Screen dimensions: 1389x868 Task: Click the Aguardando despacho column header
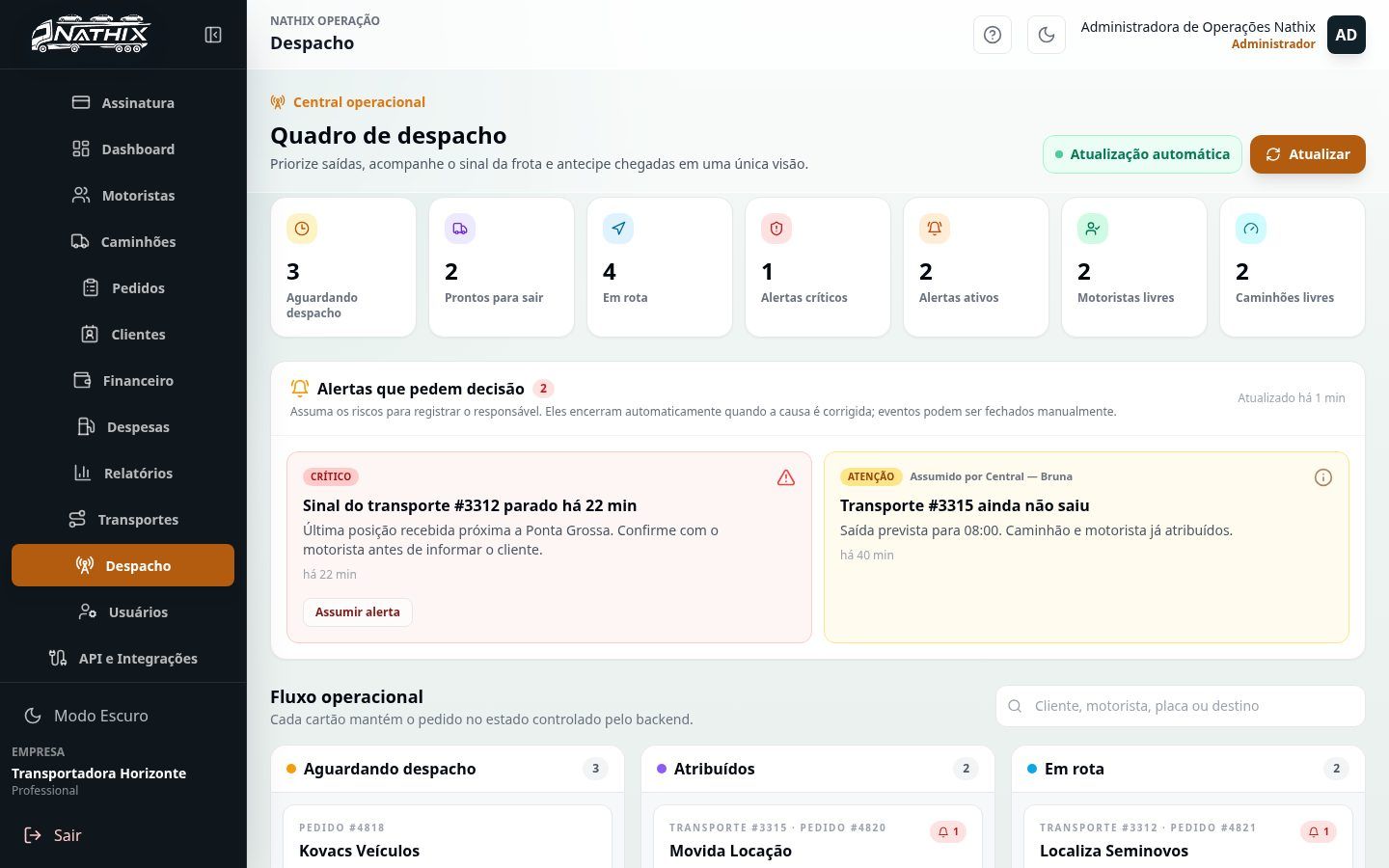click(448, 769)
